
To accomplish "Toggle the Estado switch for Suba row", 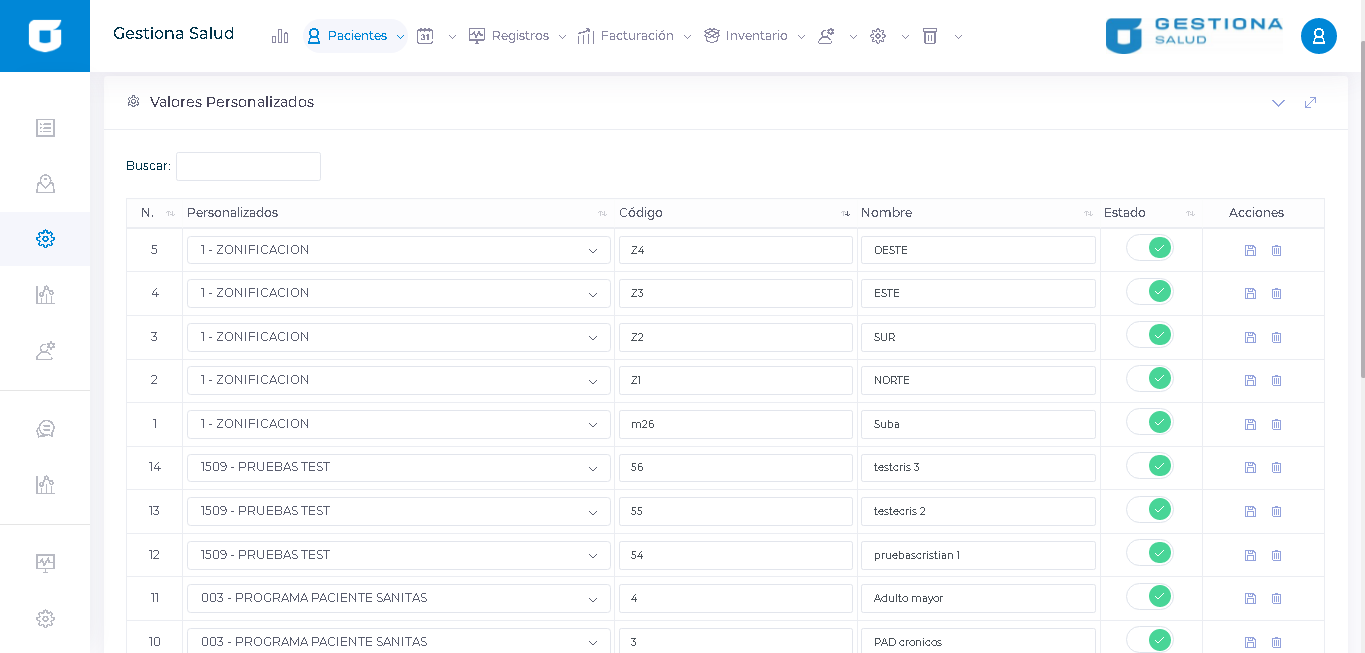I will [1149, 422].
